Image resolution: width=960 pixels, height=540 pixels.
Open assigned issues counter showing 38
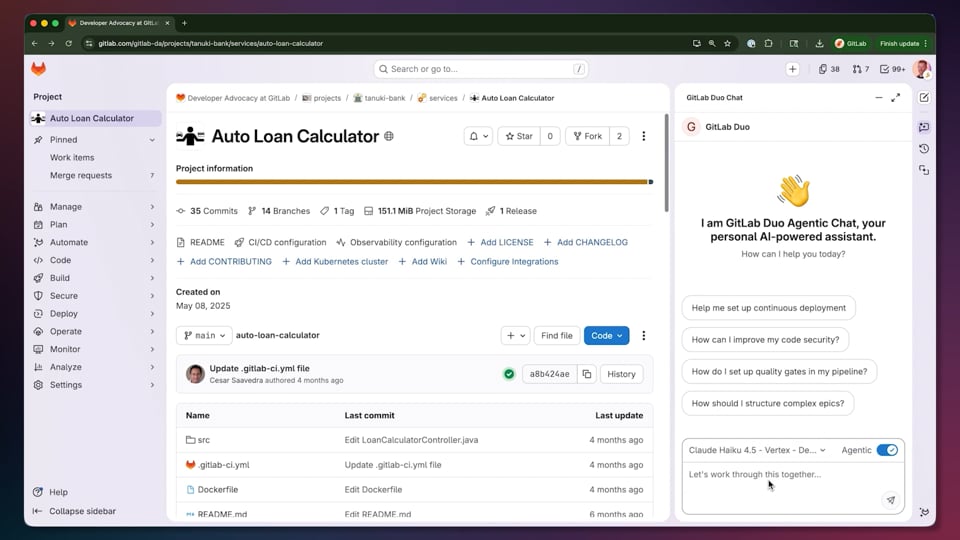829,69
